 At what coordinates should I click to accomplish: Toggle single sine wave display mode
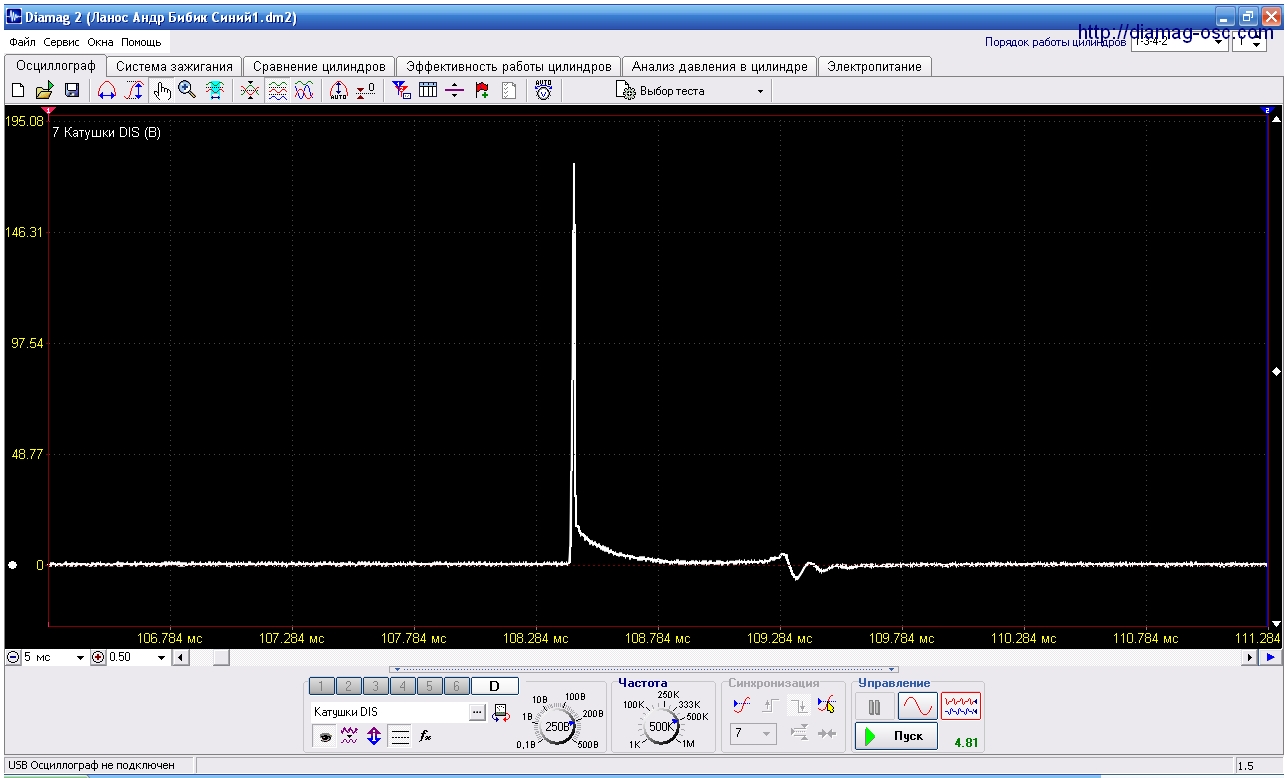pyautogui.click(x=917, y=707)
